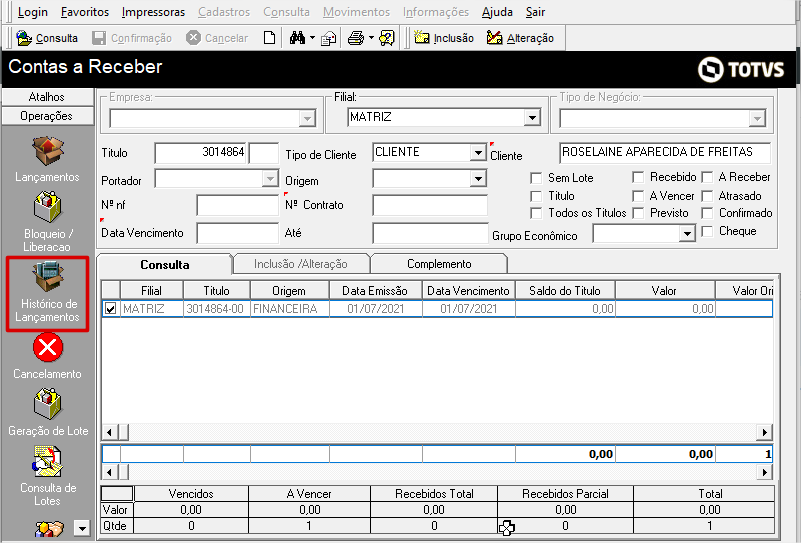Click the Consulta toolbar button
Image resolution: width=801 pixels, height=543 pixels.
pyautogui.click(x=47, y=38)
